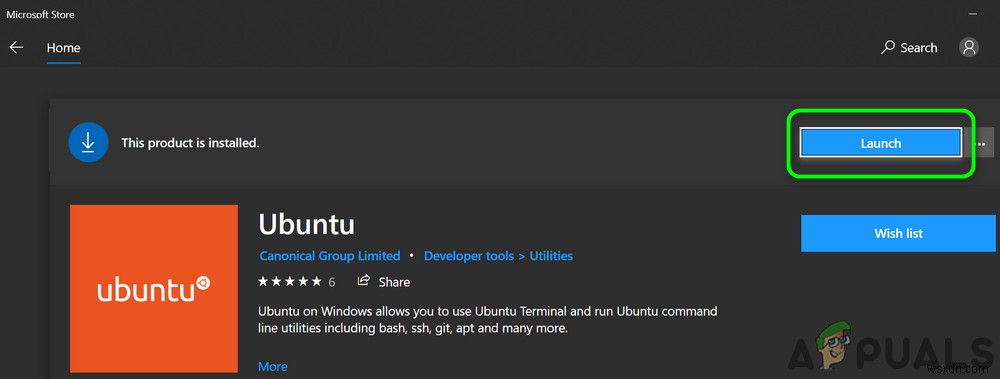Click the Ubuntu on Windows description text
Viewport: 1000px width, 379px height.
[x=487, y=320]
